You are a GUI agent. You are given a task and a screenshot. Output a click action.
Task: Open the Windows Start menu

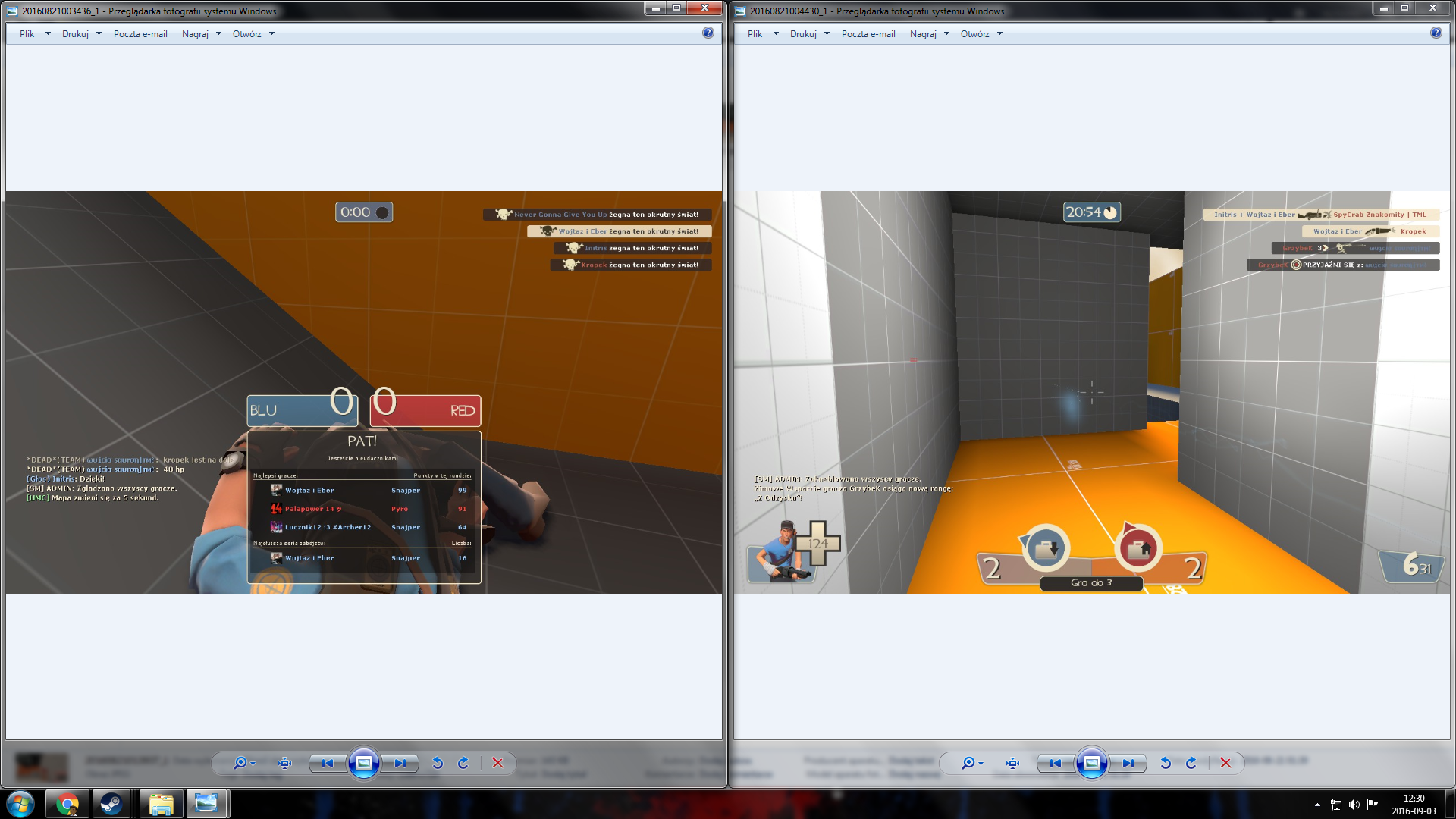(20, 804)
